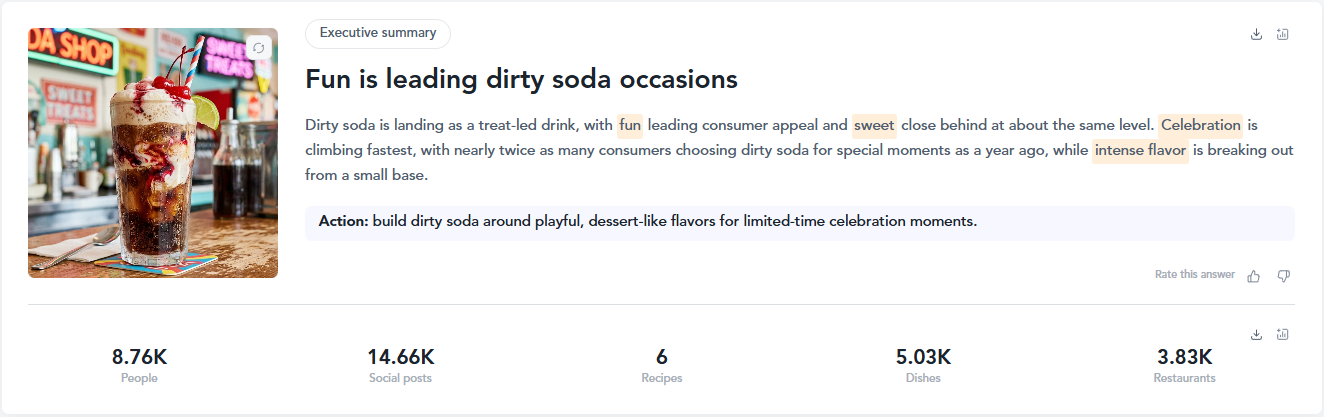This screenshot has height=417, width=1324.
Task: Open the 5.03K Dishes stat
Action: click(x=923, y=365)
